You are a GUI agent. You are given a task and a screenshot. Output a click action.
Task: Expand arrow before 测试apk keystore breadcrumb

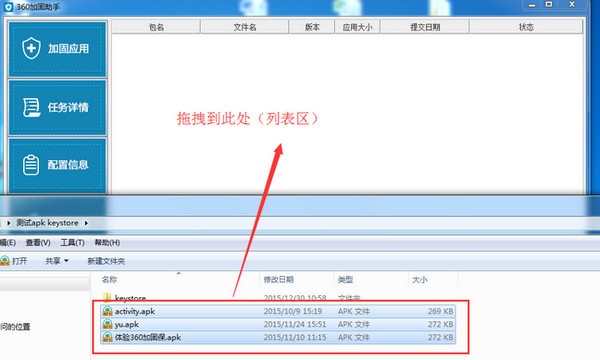pos(8,223)
